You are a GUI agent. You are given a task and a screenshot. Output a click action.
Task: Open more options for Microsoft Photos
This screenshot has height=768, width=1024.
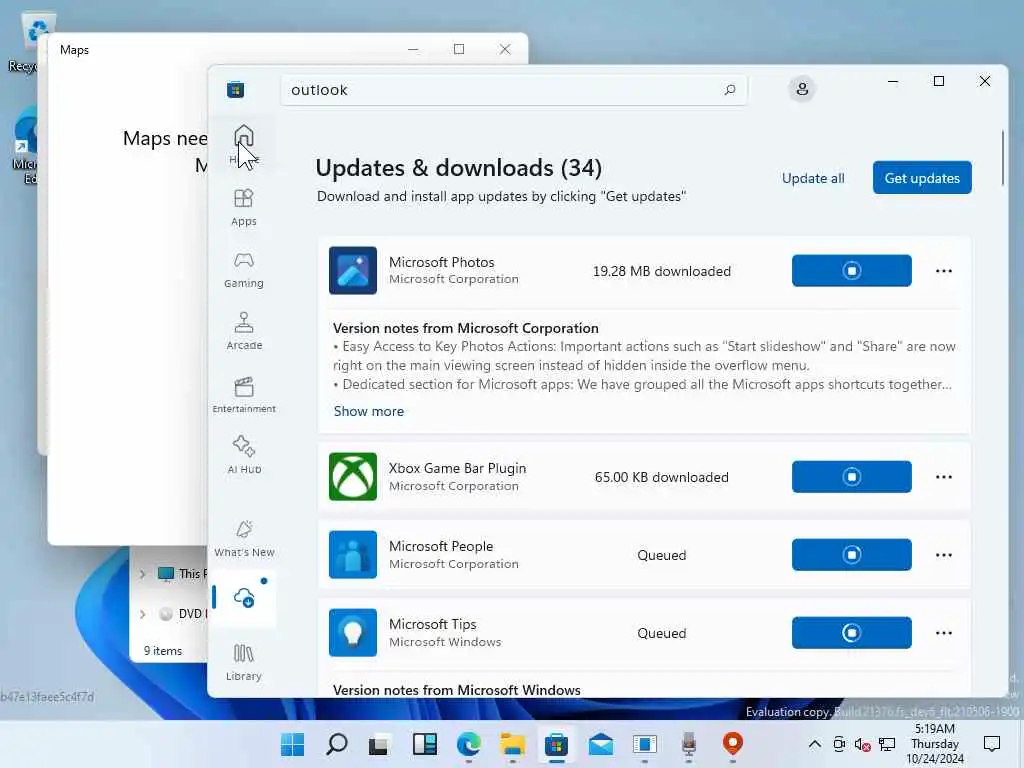(944, 270)
